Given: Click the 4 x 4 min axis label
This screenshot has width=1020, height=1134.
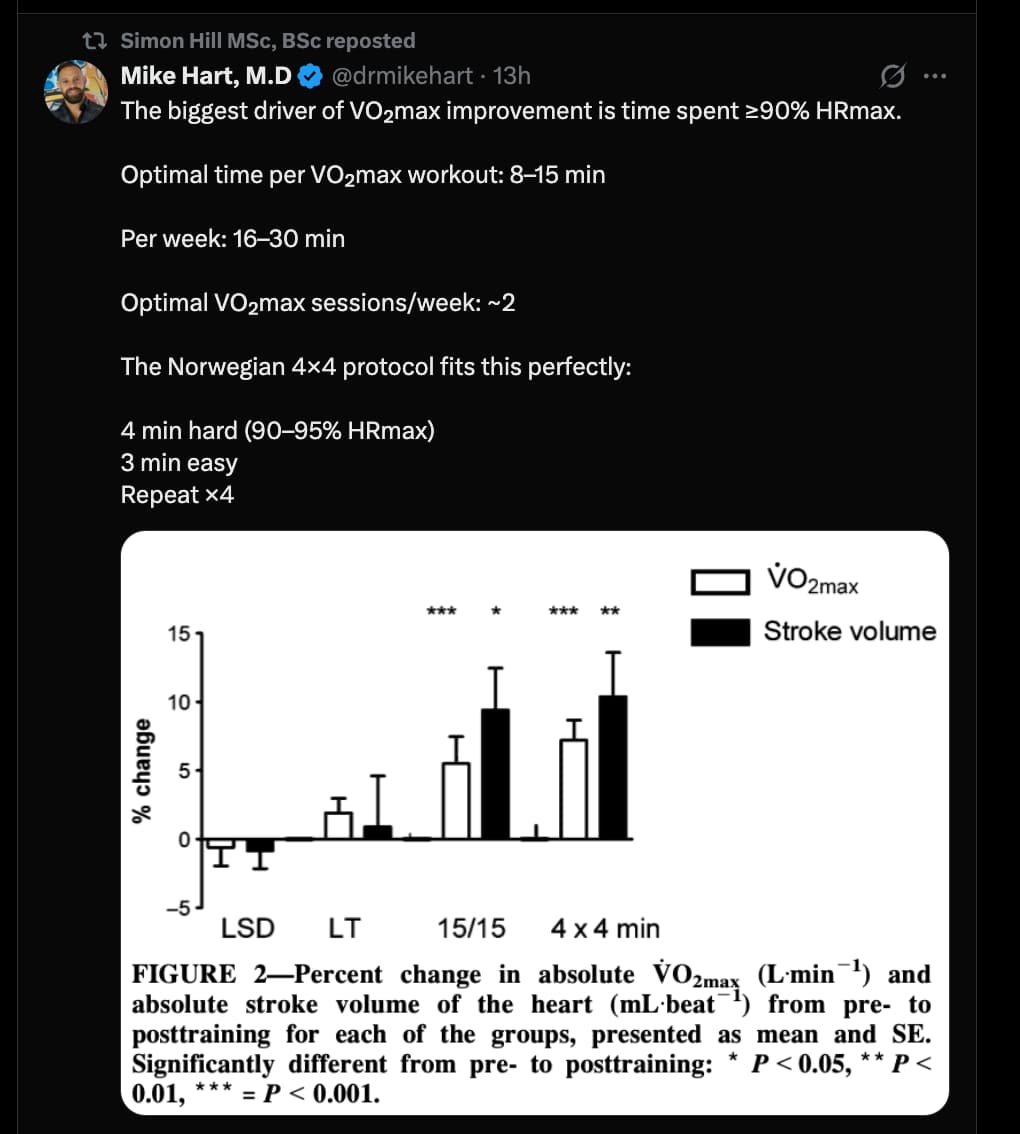Looking at the screenshot, I should pos(605,929).
